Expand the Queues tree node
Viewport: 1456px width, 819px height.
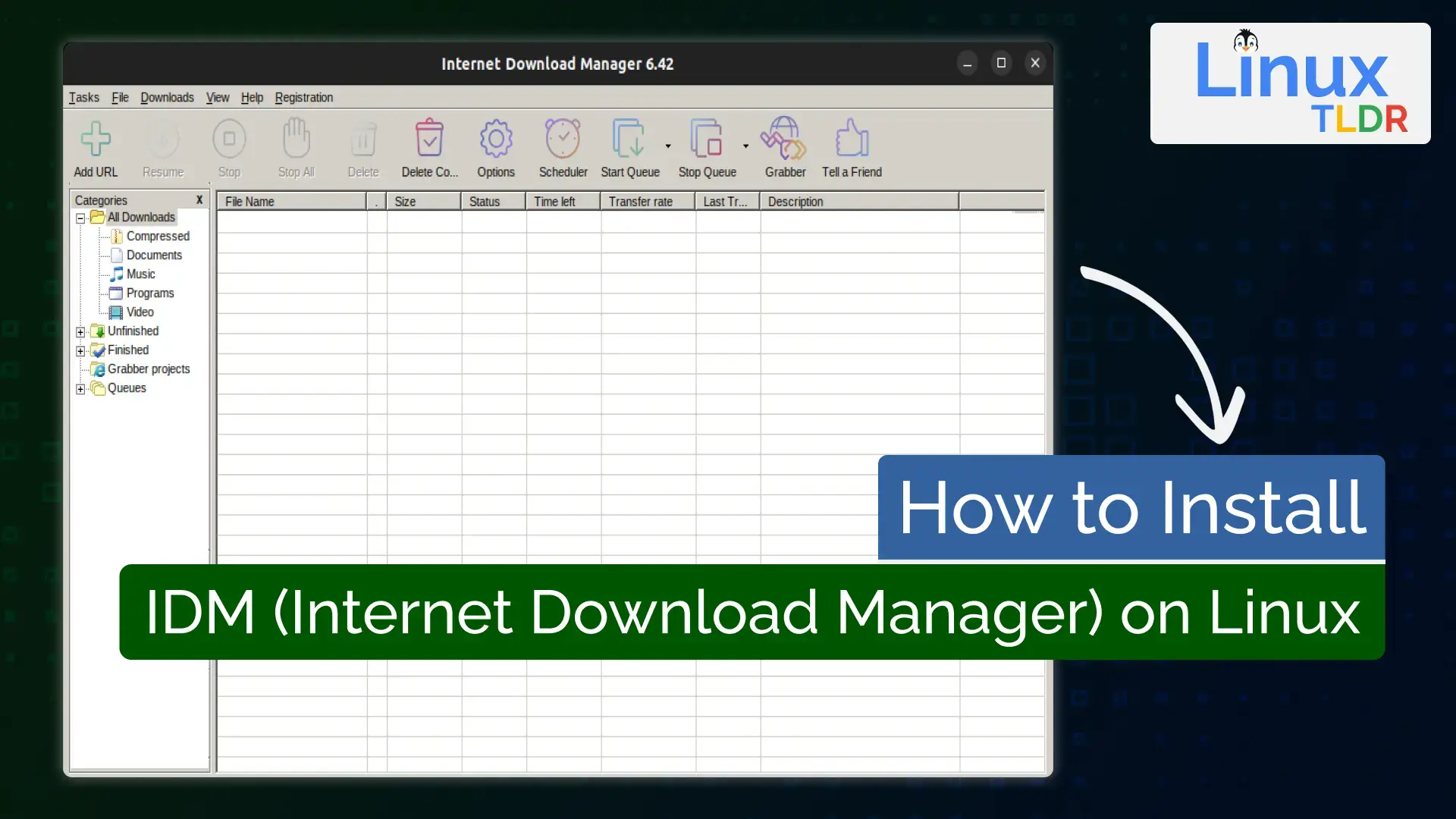pos(80,389)
